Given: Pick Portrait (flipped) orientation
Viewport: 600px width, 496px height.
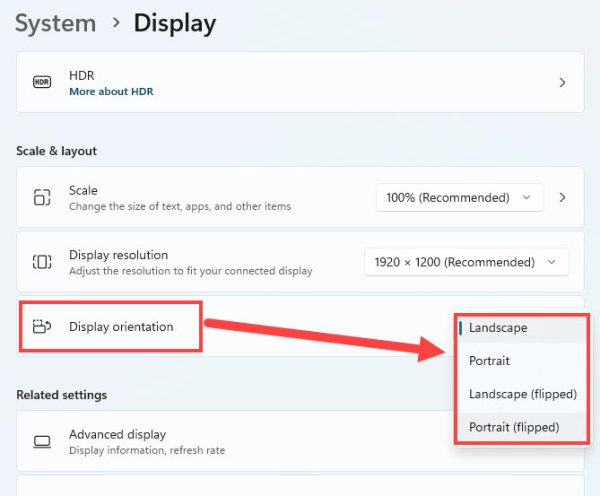Looking at the screenshot, I should [x=514, y=428].
